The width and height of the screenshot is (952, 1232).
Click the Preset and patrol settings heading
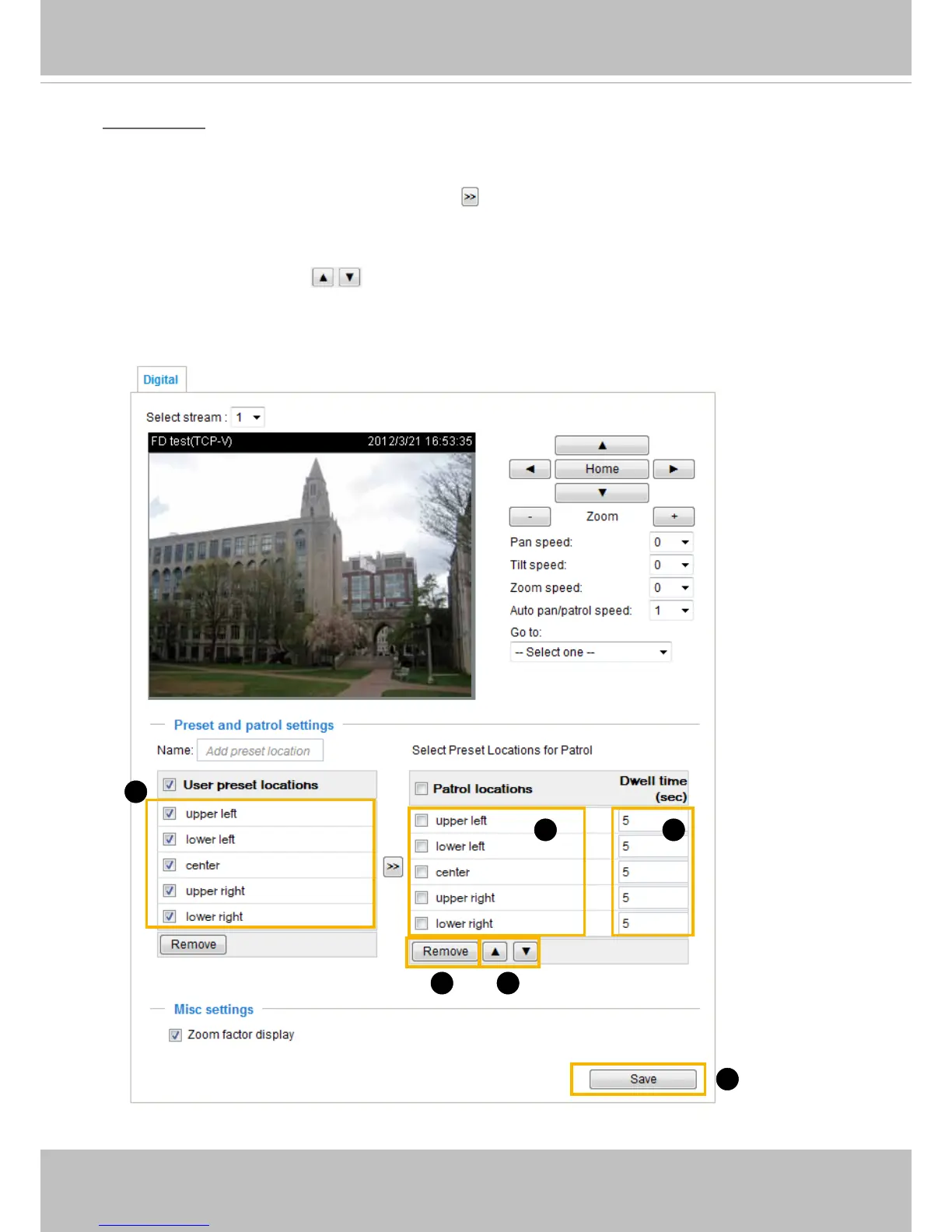pyautogui.click(x=254, y=725)
